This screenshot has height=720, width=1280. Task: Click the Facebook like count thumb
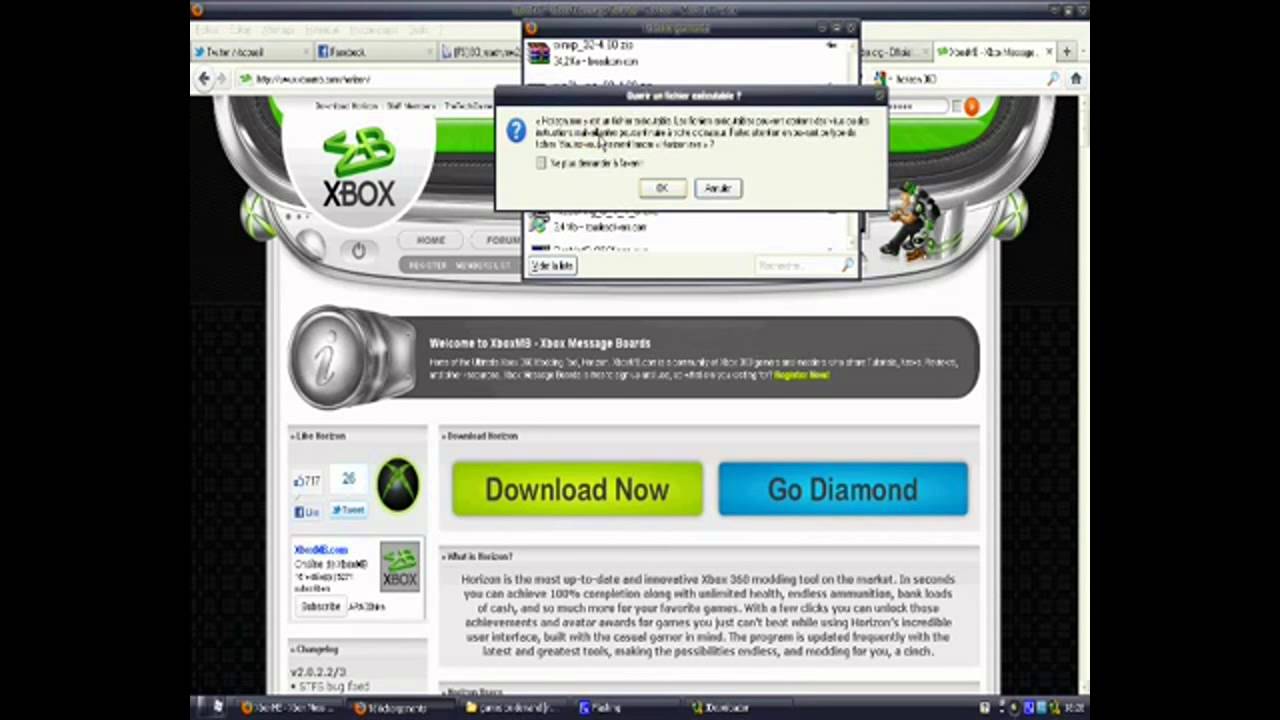coord(308,481)
